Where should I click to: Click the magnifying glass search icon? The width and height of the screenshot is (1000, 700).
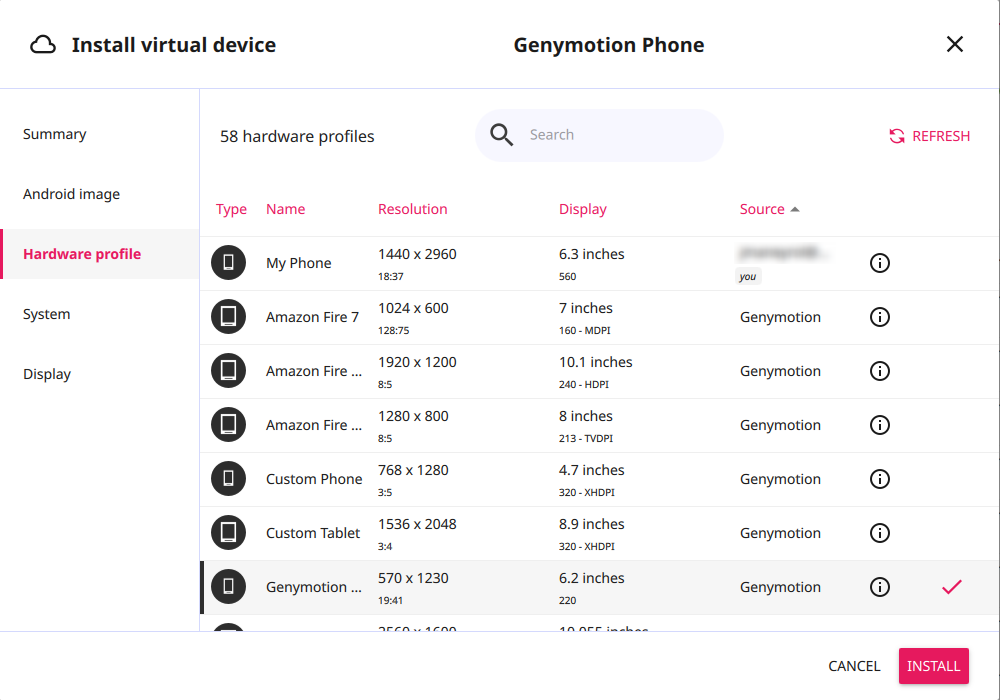tap(501, 135)
